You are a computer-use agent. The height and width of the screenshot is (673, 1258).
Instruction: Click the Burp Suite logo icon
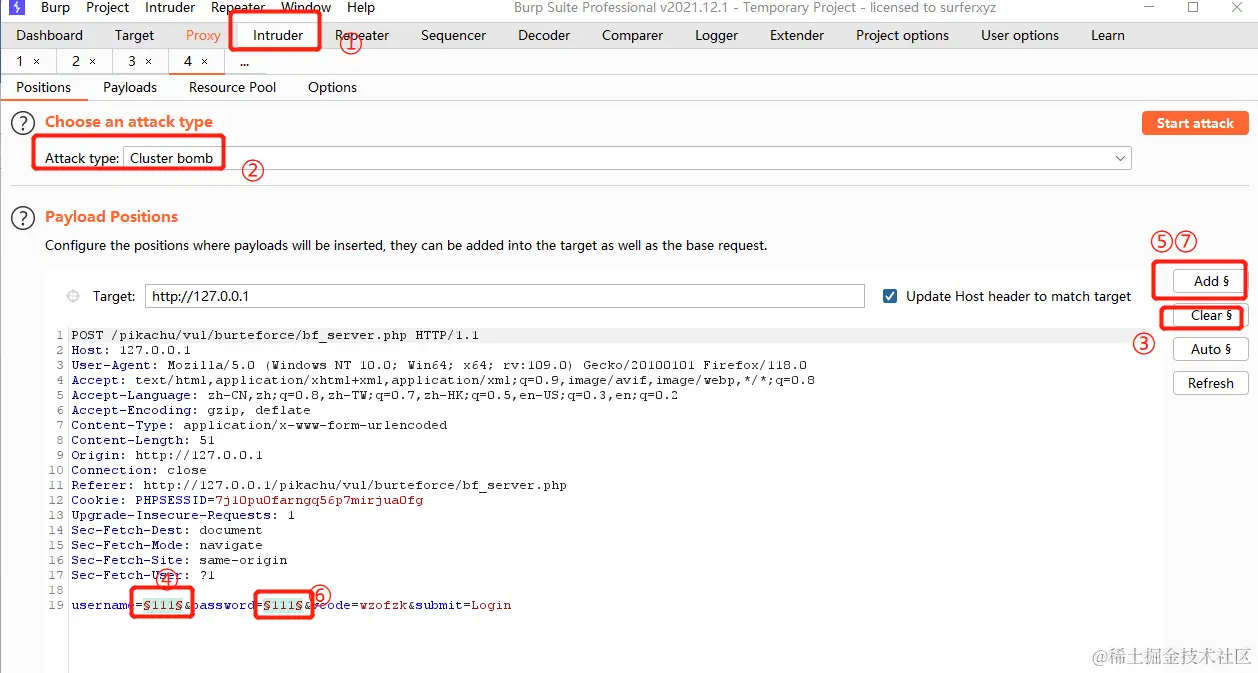coord(17,7)
